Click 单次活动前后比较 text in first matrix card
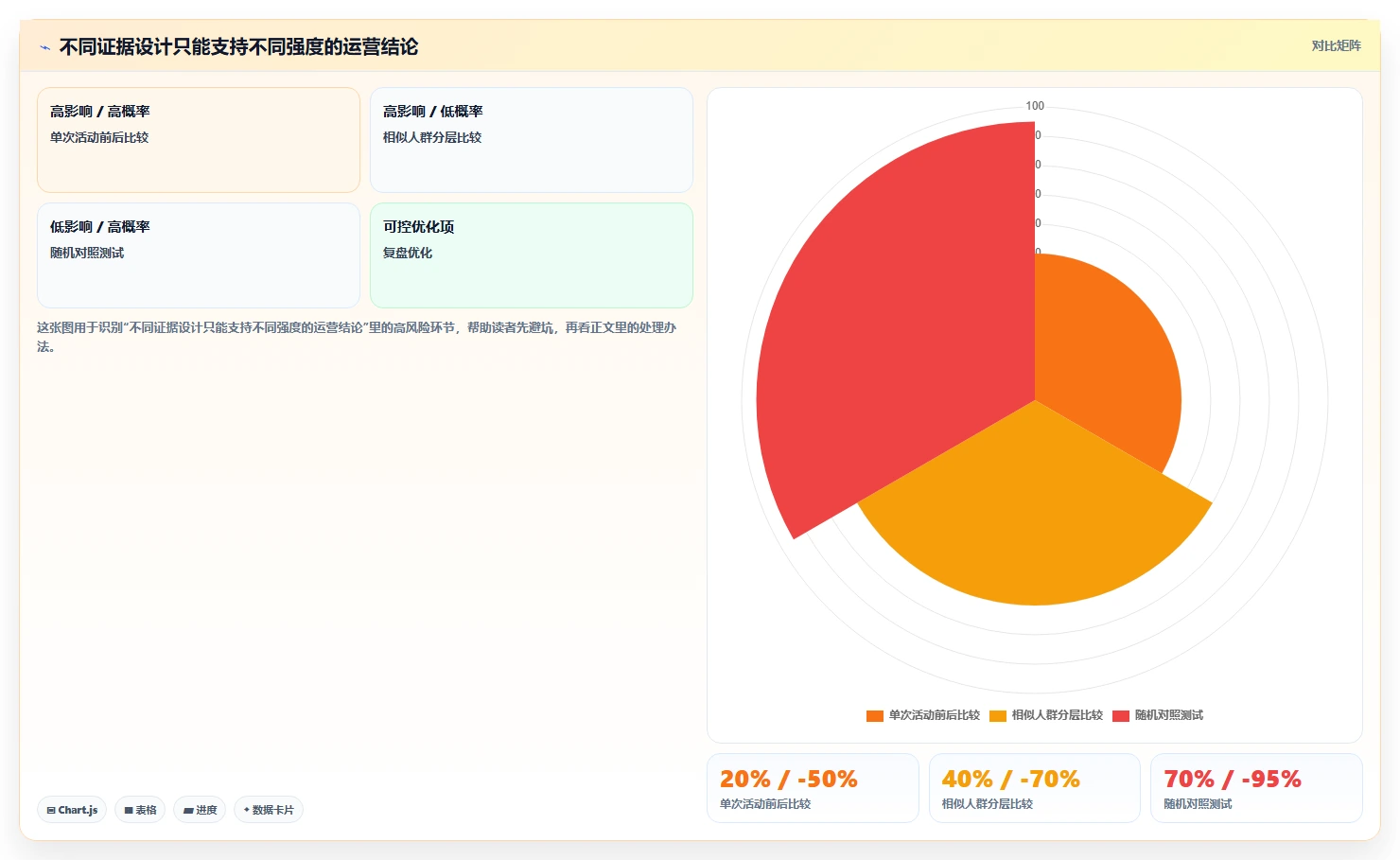The image size is (1400, 860). coord(99,137)
